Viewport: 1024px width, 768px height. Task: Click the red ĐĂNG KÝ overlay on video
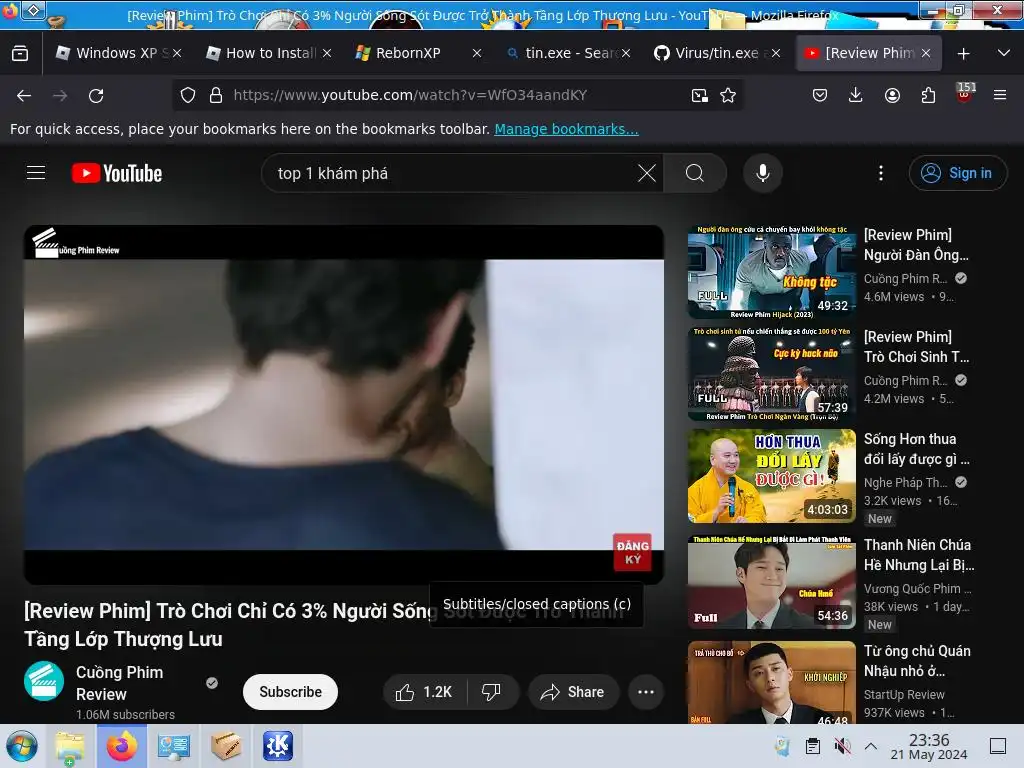pos(632,552)
